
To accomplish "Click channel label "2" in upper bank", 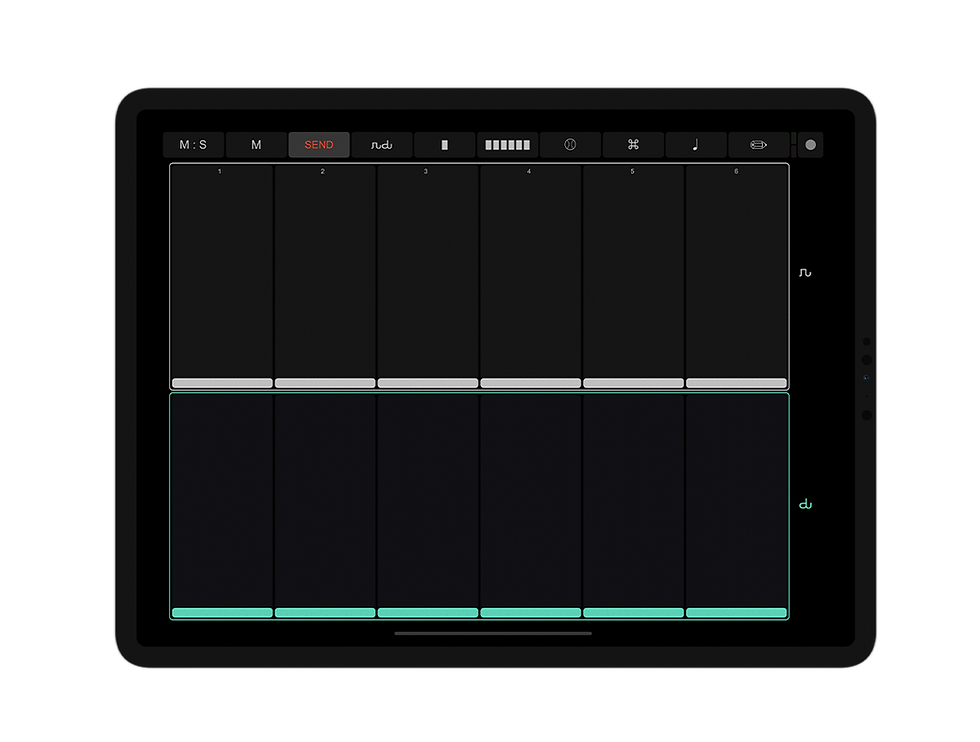I will click(322, 171).
